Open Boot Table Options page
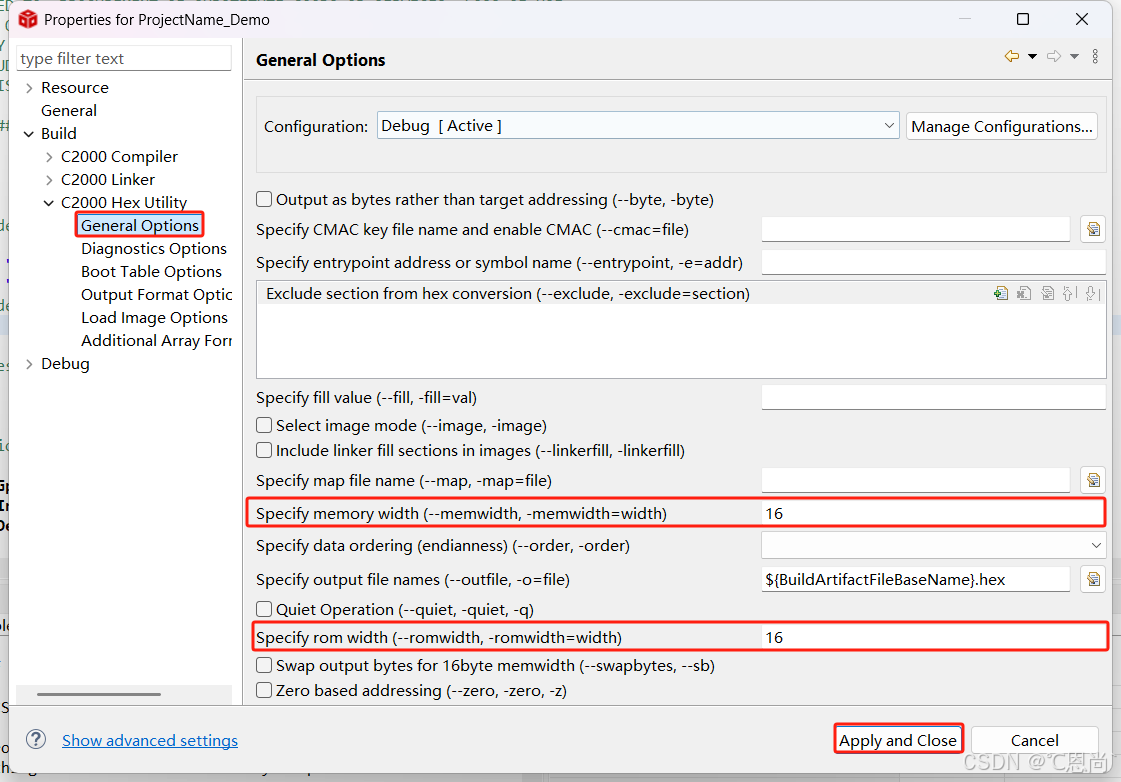The height and width of the screenshot is (782, 1121). (x=152, y=272)
